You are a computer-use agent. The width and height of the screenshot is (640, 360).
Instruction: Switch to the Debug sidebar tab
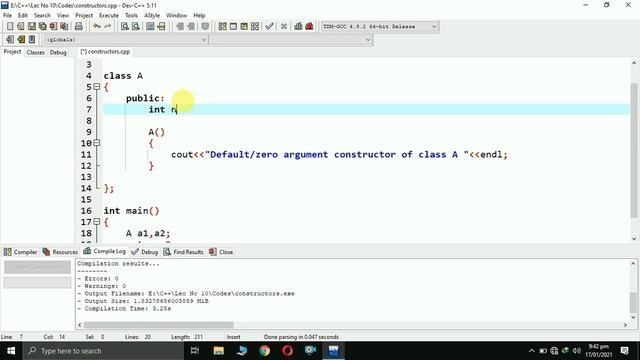(x=58, y=52)
